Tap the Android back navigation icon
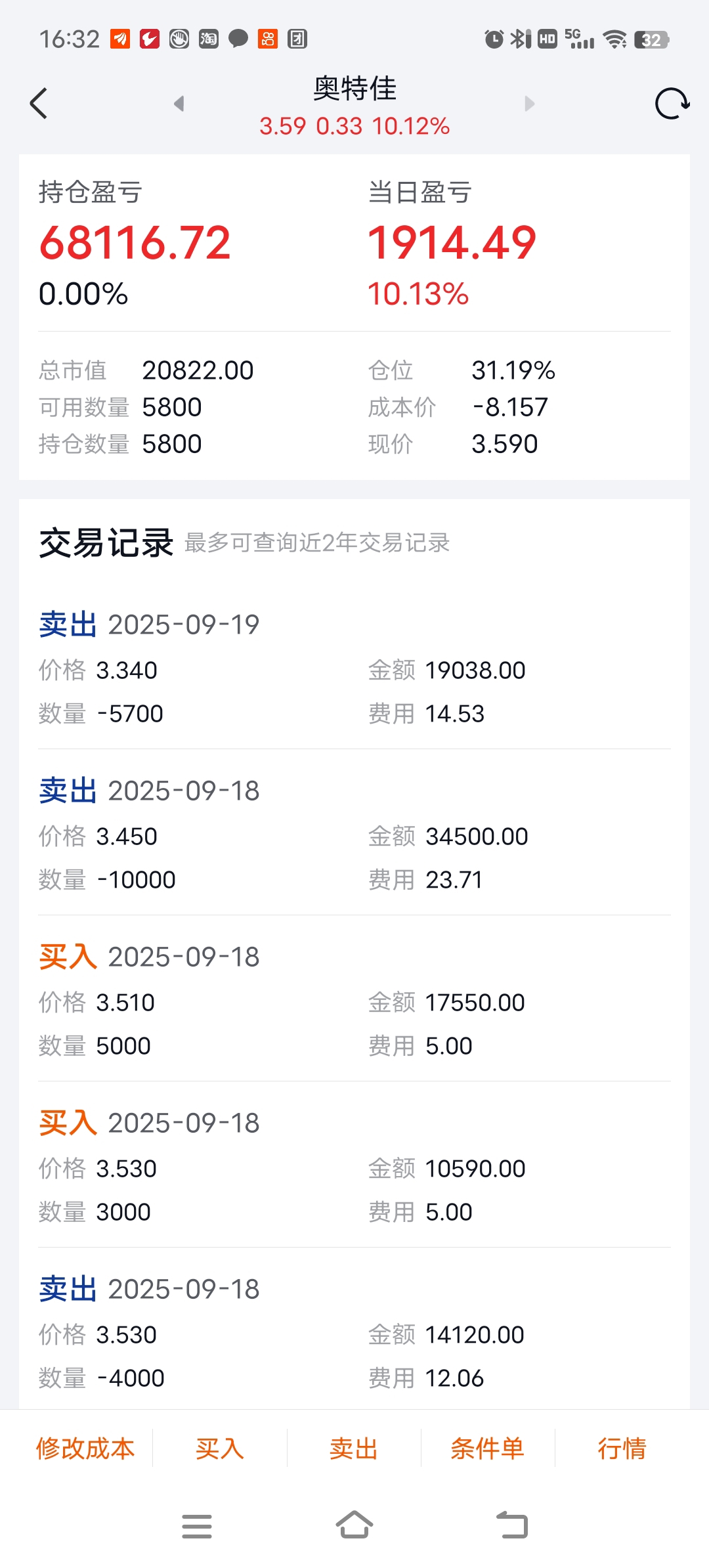This screenshot has height=1568, width=709. pos(512,1525)
